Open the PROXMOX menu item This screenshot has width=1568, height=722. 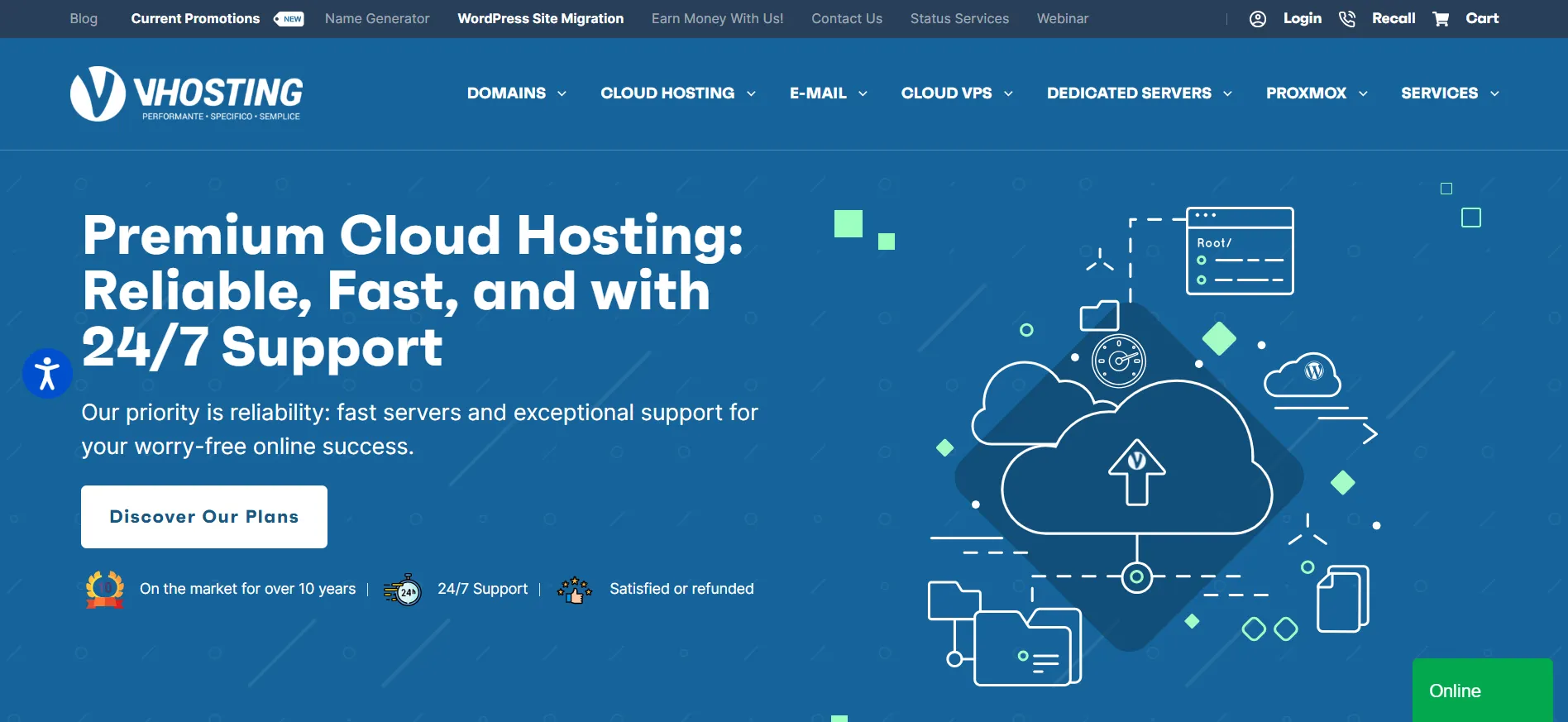pos(1306,93)
